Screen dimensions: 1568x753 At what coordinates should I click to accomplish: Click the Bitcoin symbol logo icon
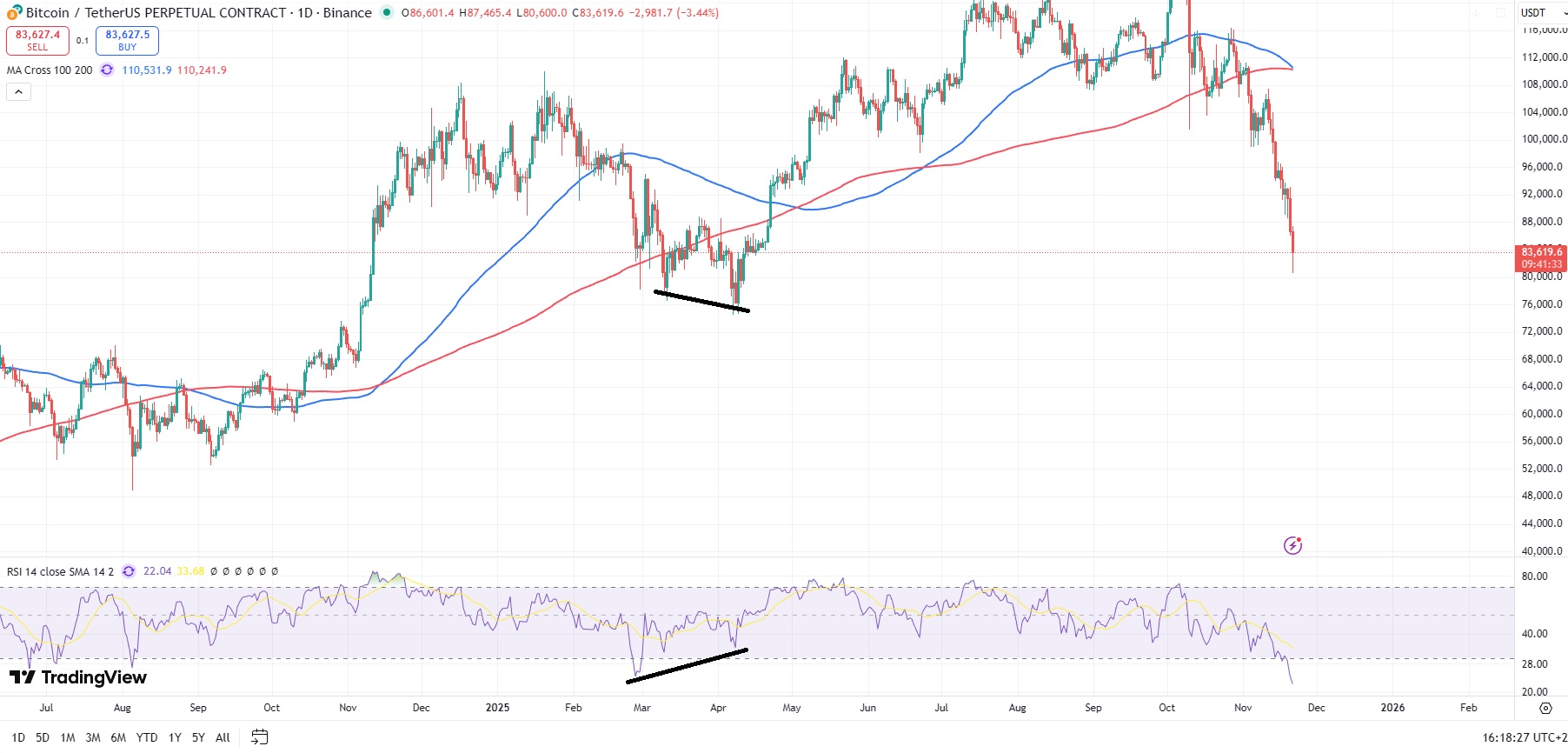click(14, 12)
